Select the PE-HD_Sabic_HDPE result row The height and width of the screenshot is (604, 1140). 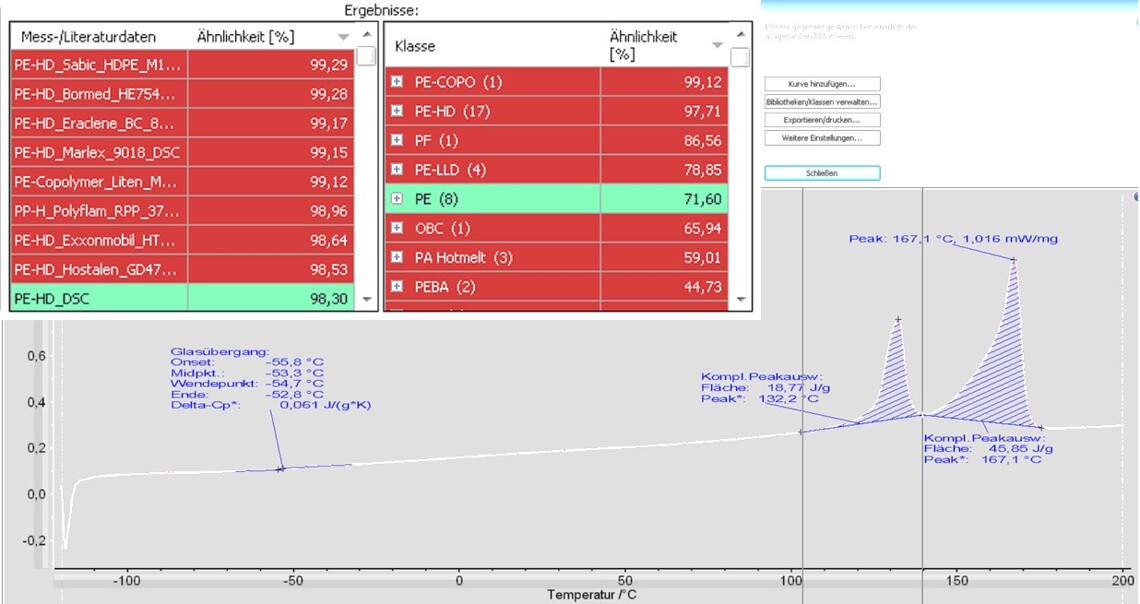tap(150, 63)
